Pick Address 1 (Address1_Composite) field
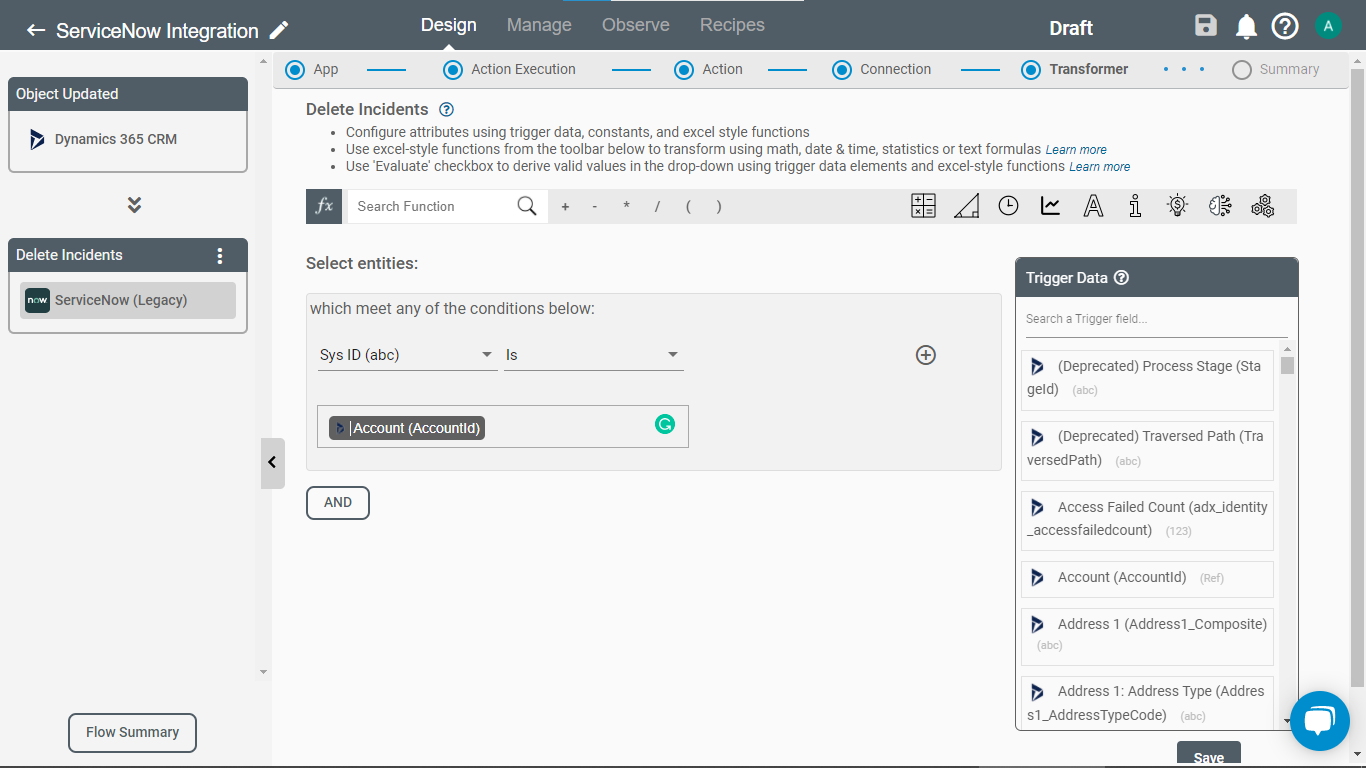The height and width of the screenshot is (768, 1366). coord(1147,636)
